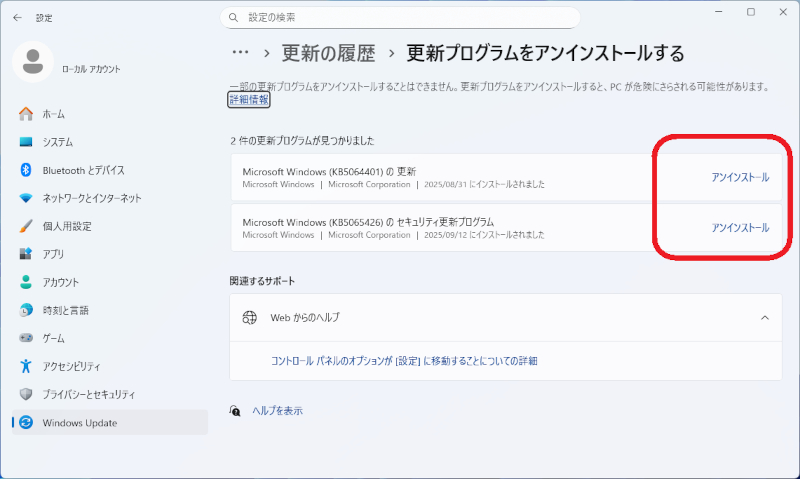Go to 更新の履歴 breadcrumb
Screen dimensions: 800x479
[329, 53]
